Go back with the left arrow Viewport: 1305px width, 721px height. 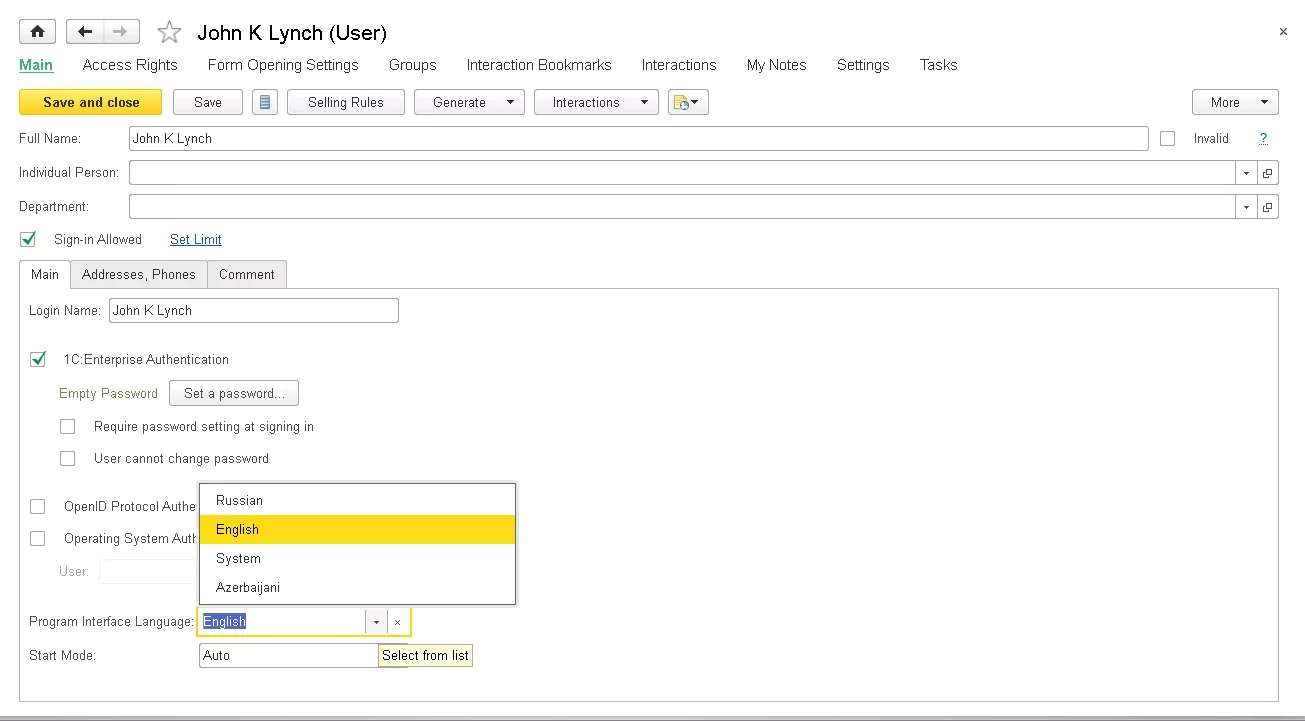[x=85, y=32]
